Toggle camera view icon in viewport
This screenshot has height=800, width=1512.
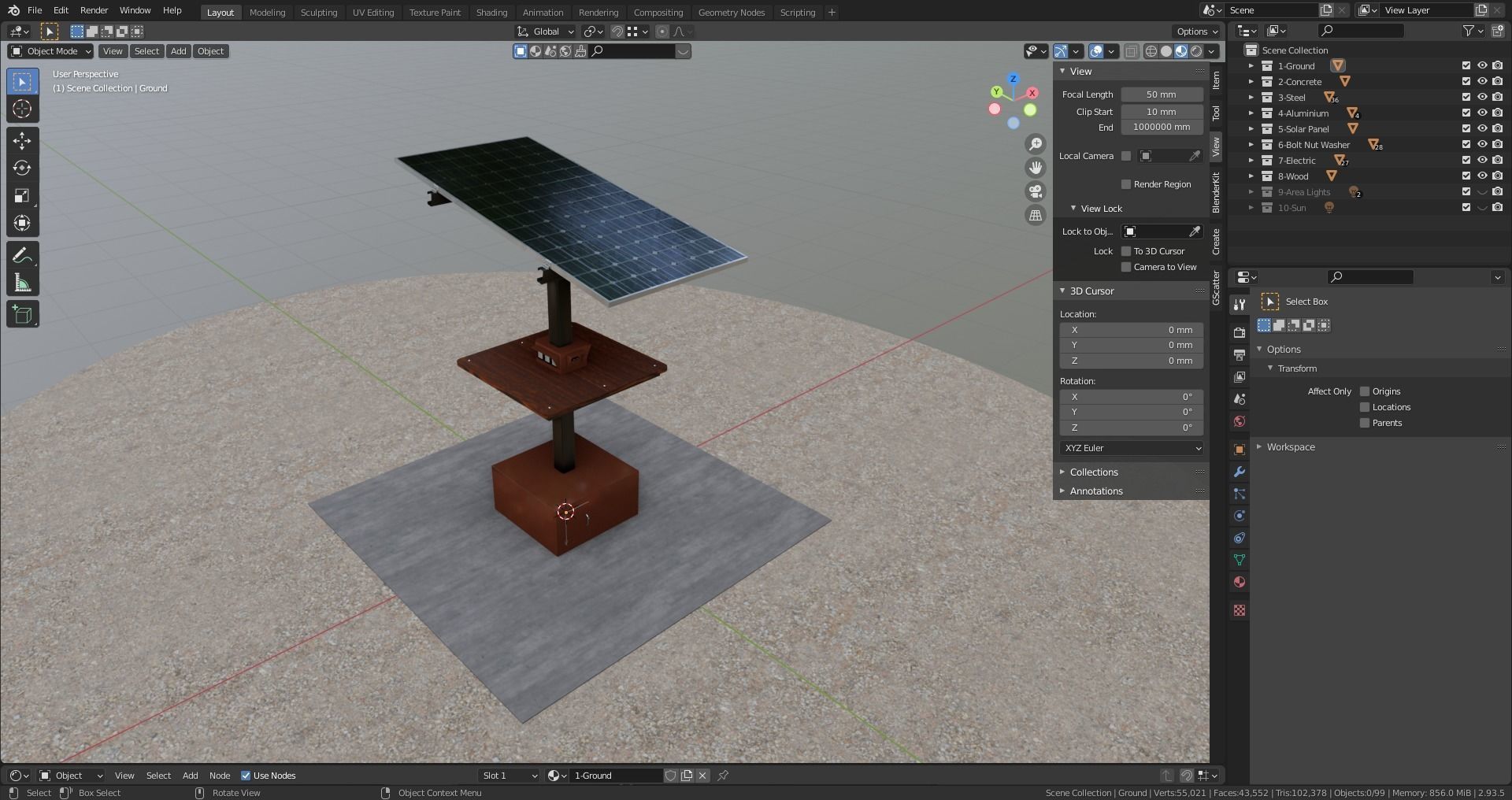(x=1036, y=191)
